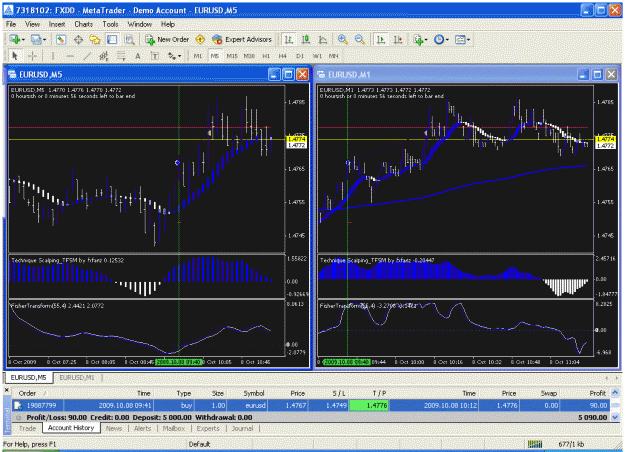Toggle the Expert Advisors button

click(x=242, y=39)
